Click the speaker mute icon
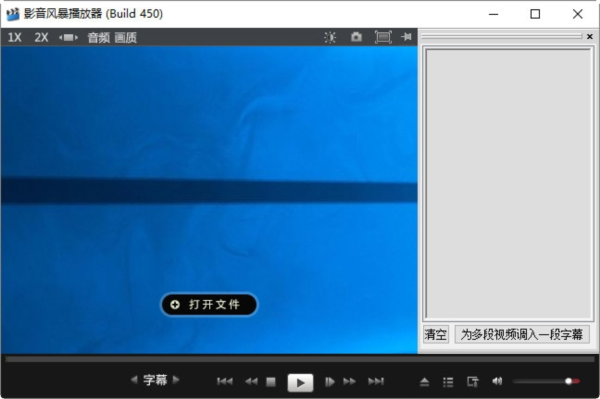Viewport: 600px width, 399px height. point(497,381)
